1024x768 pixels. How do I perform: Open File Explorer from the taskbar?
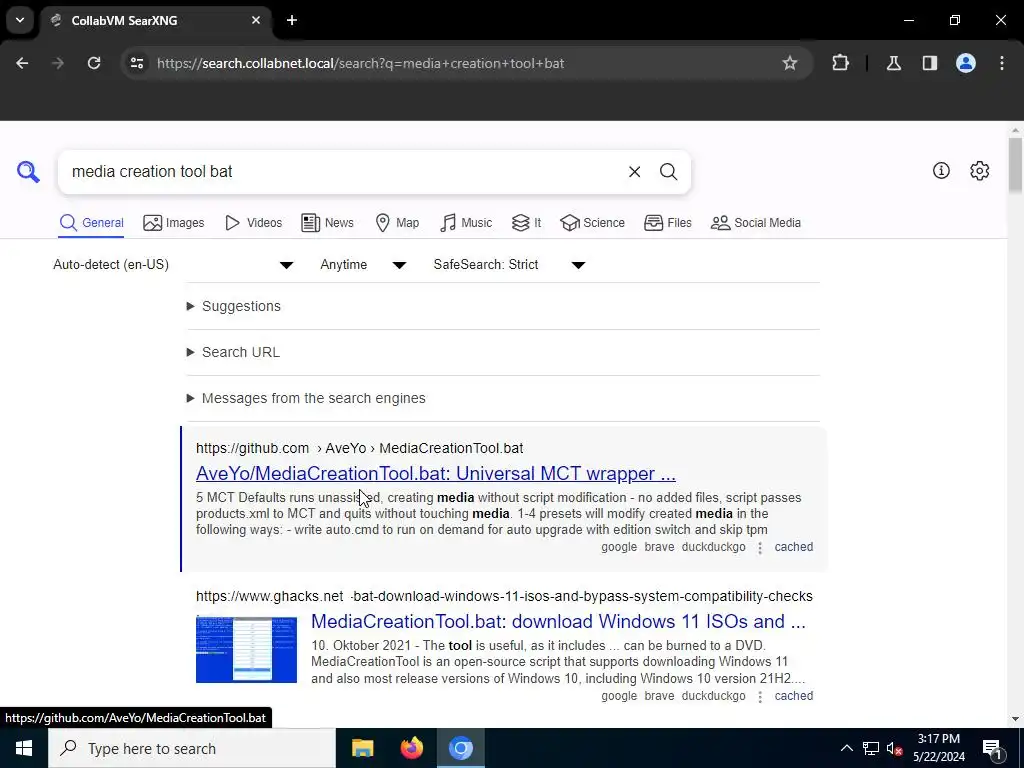362,748
